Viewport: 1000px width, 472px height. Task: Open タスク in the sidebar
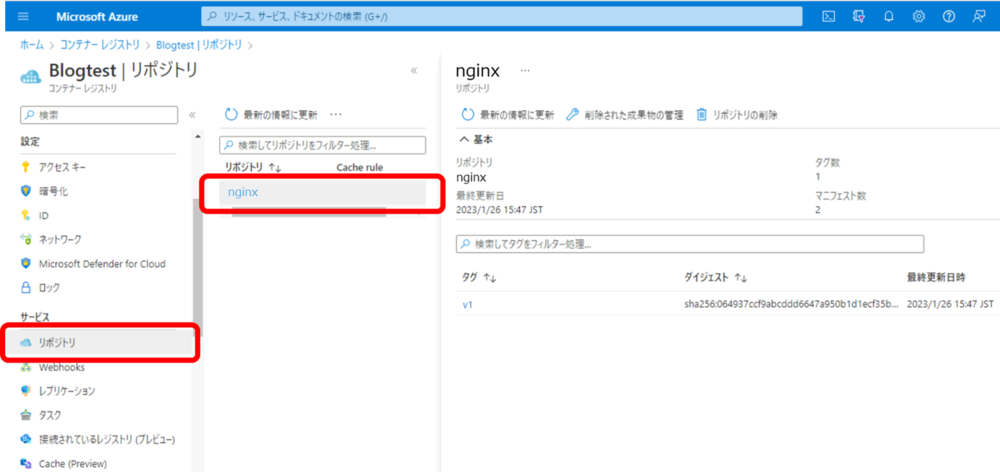tap(50, 415)
